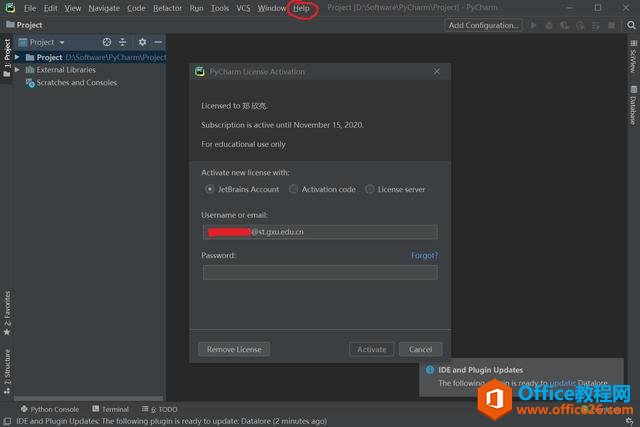Click the Activate button

(371, 349)
